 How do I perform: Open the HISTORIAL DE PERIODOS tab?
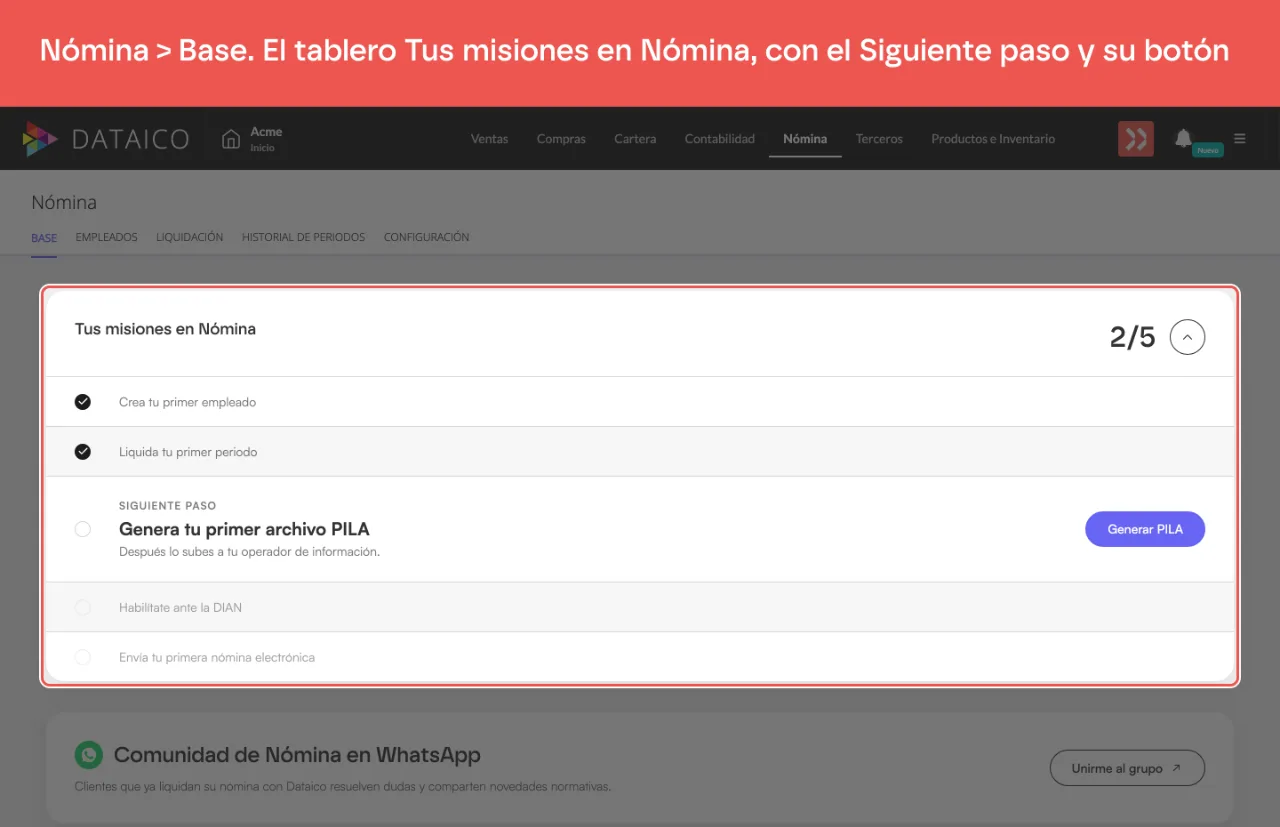(303, 238)
